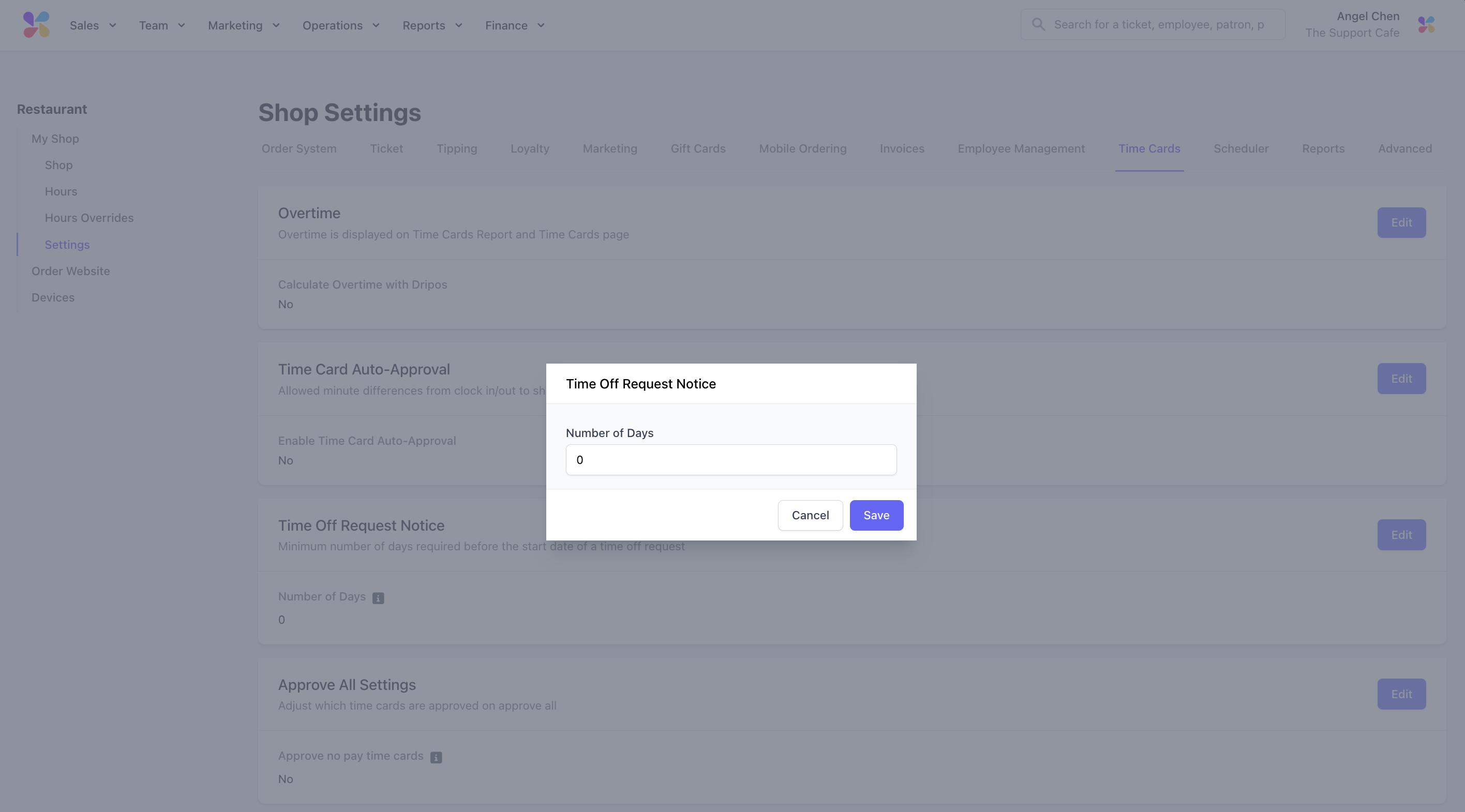The width and height of the screenshot is (1465, 812).
Task: Click 'Calculate Overtime with Dripos' label
Action: click(362, 284)
